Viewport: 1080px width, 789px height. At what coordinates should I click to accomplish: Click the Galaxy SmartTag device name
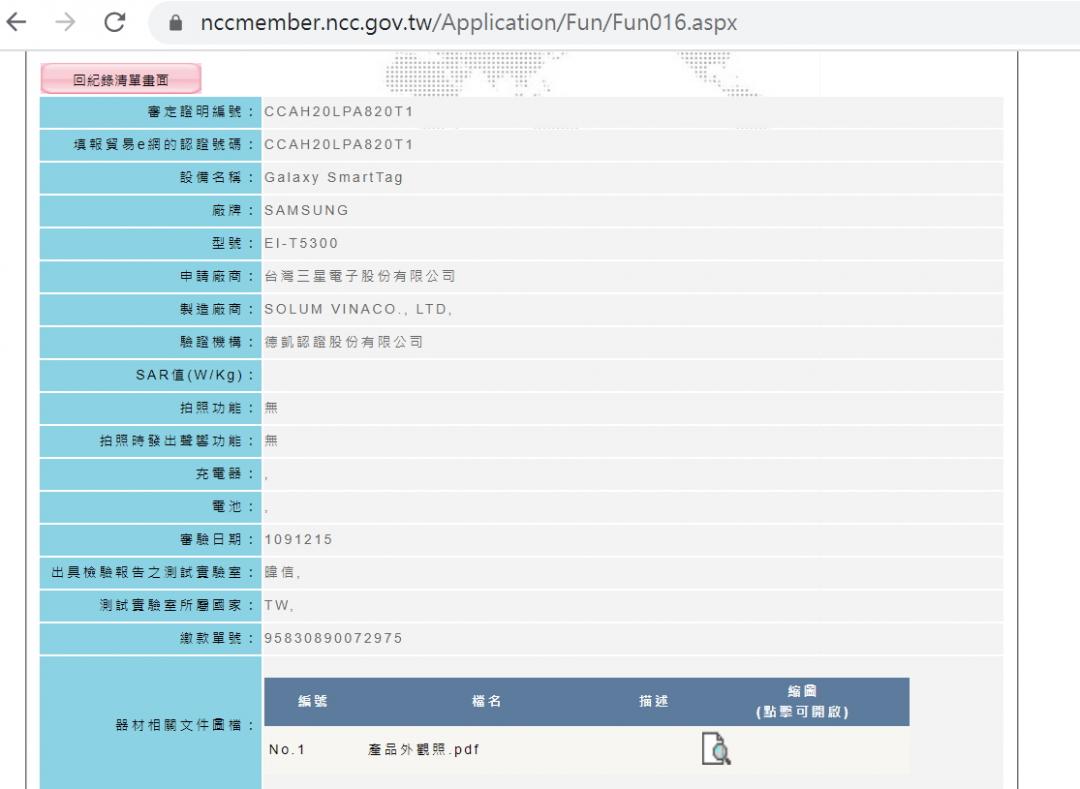click(x=333, y=178)
